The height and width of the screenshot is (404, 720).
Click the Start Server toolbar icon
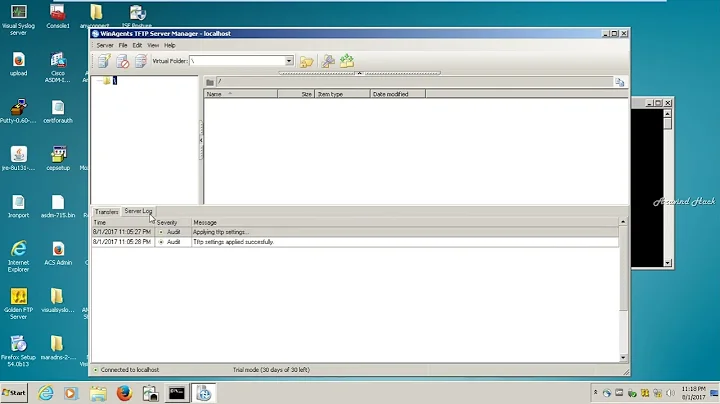(104, 61)
